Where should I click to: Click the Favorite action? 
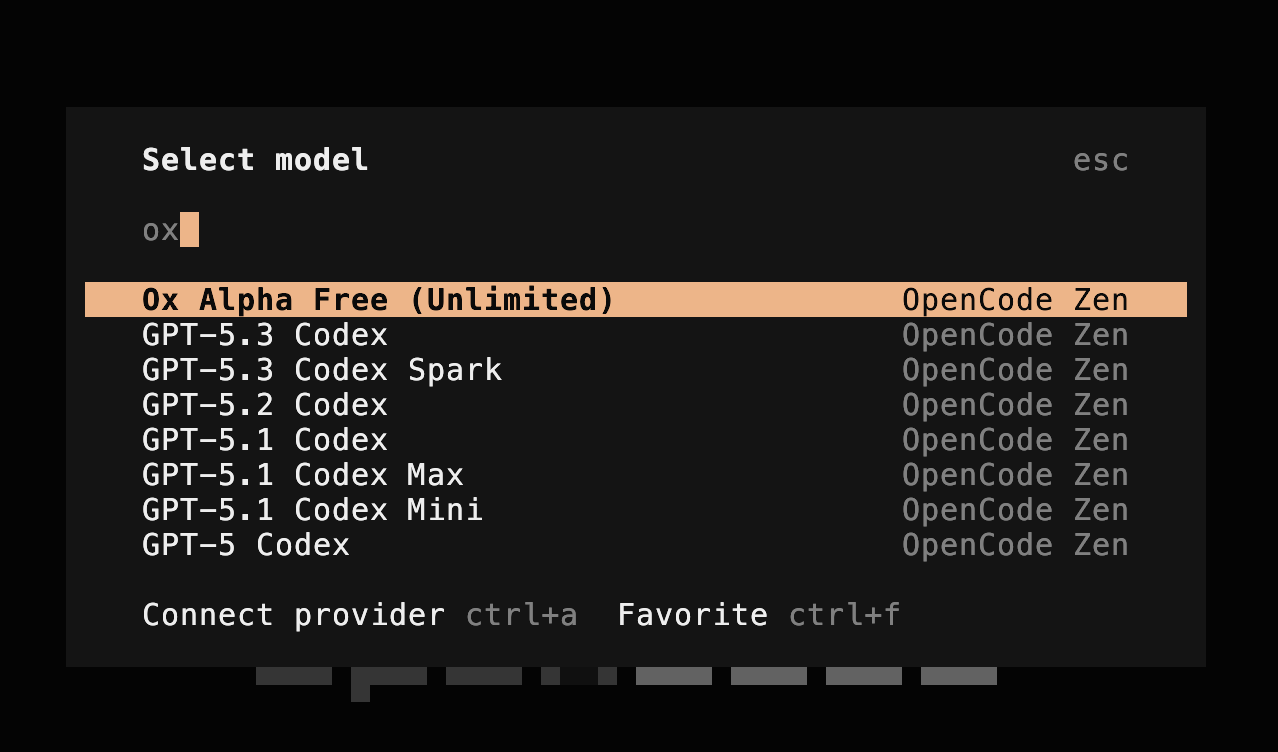pos(693,615)
